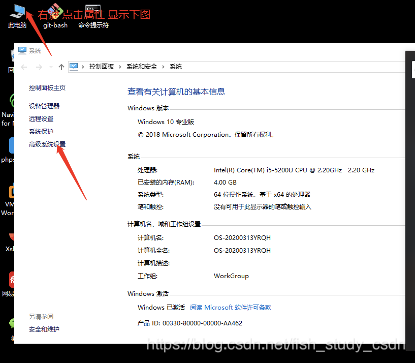Image resolution: width=415 pixels, height=363 pixels.
Task: Open the recent locations dropdown beside forward arrow
Action: 51,67
